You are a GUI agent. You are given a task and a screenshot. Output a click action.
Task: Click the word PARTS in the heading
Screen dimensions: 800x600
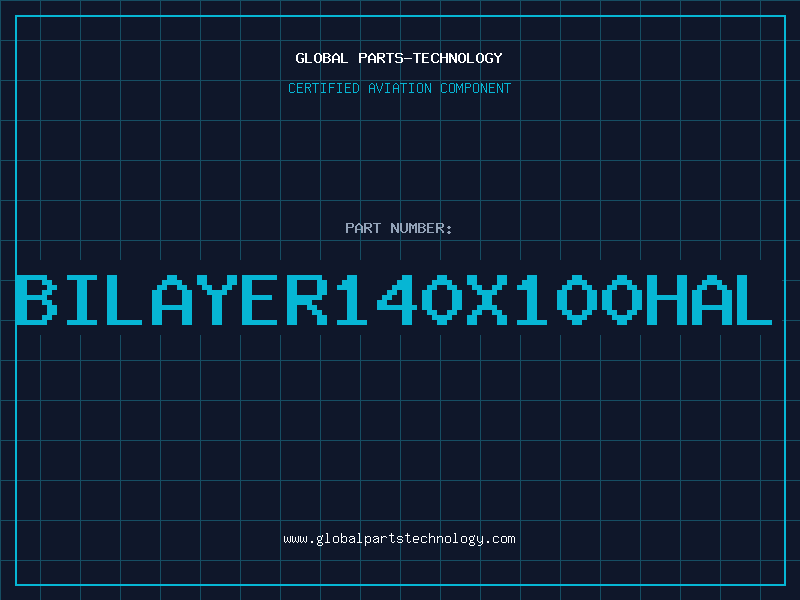[381, 58]
